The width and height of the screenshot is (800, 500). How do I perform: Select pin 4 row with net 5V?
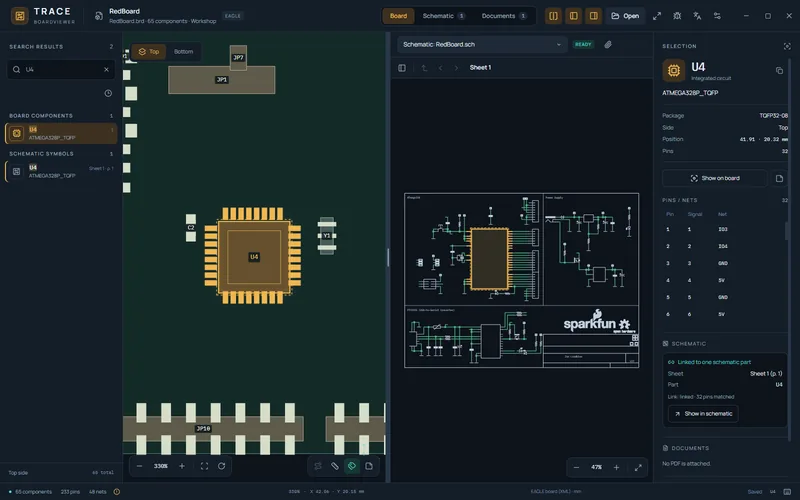click(724, 280)
